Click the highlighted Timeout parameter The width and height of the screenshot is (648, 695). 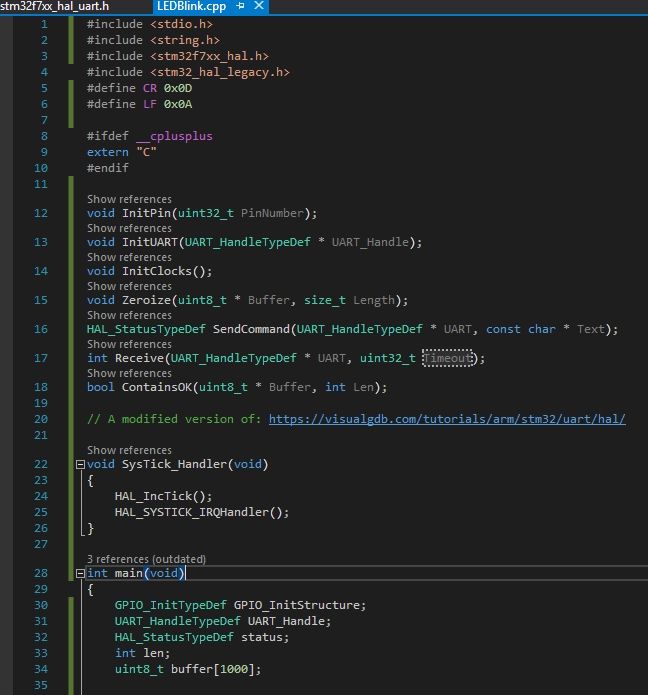[x=448, y=358]
